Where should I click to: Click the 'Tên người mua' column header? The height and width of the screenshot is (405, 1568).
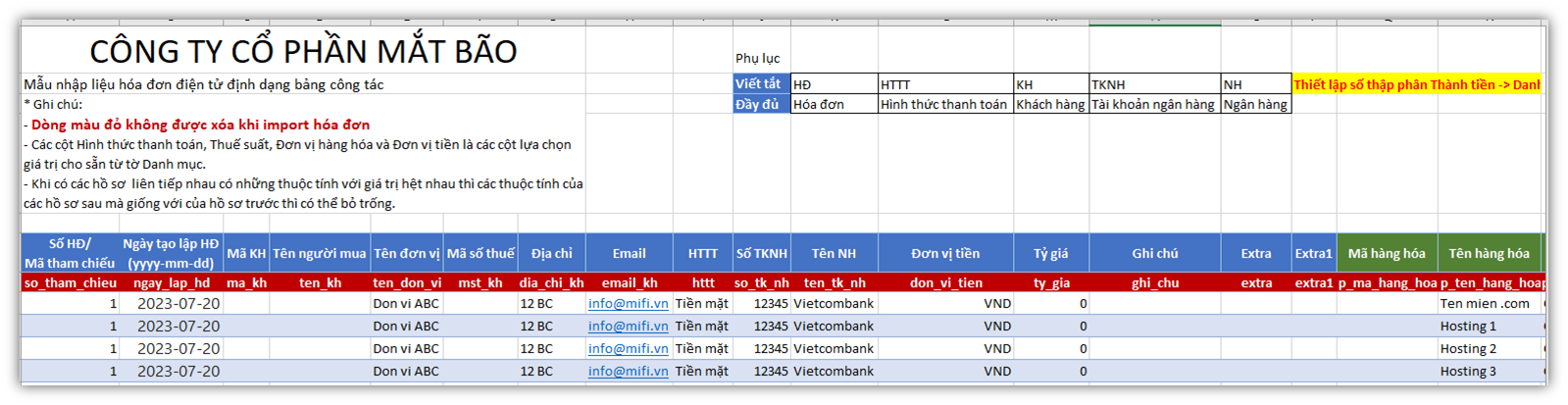pyautogui.click(x=319, y=253)
